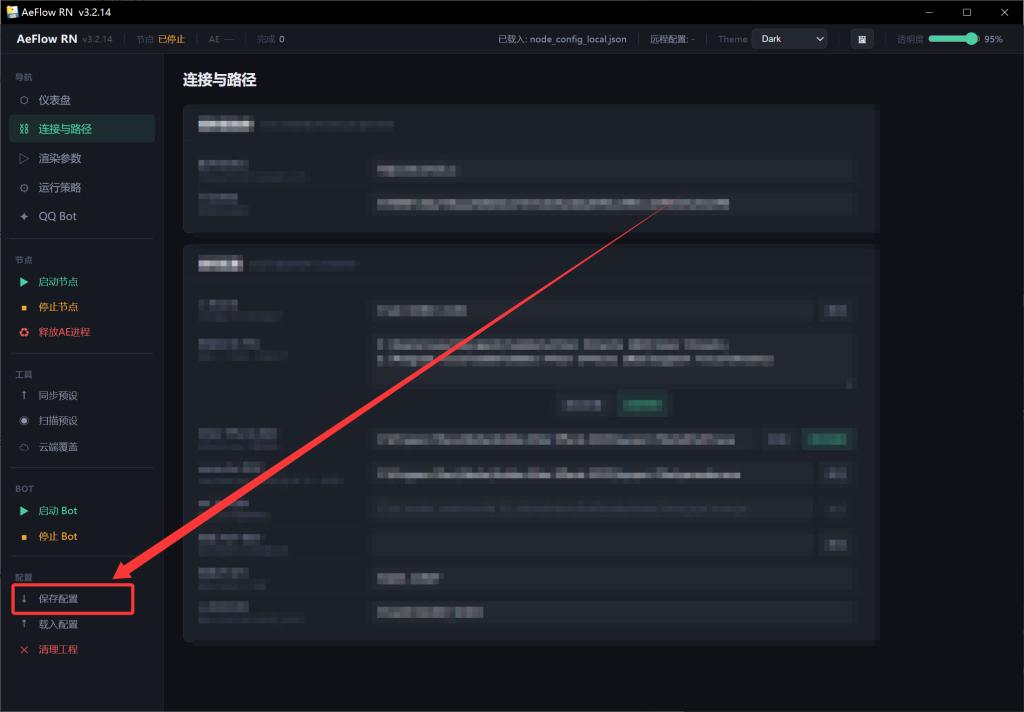Select 渲染参数 in the navigation sidebar

pos(59,158)
